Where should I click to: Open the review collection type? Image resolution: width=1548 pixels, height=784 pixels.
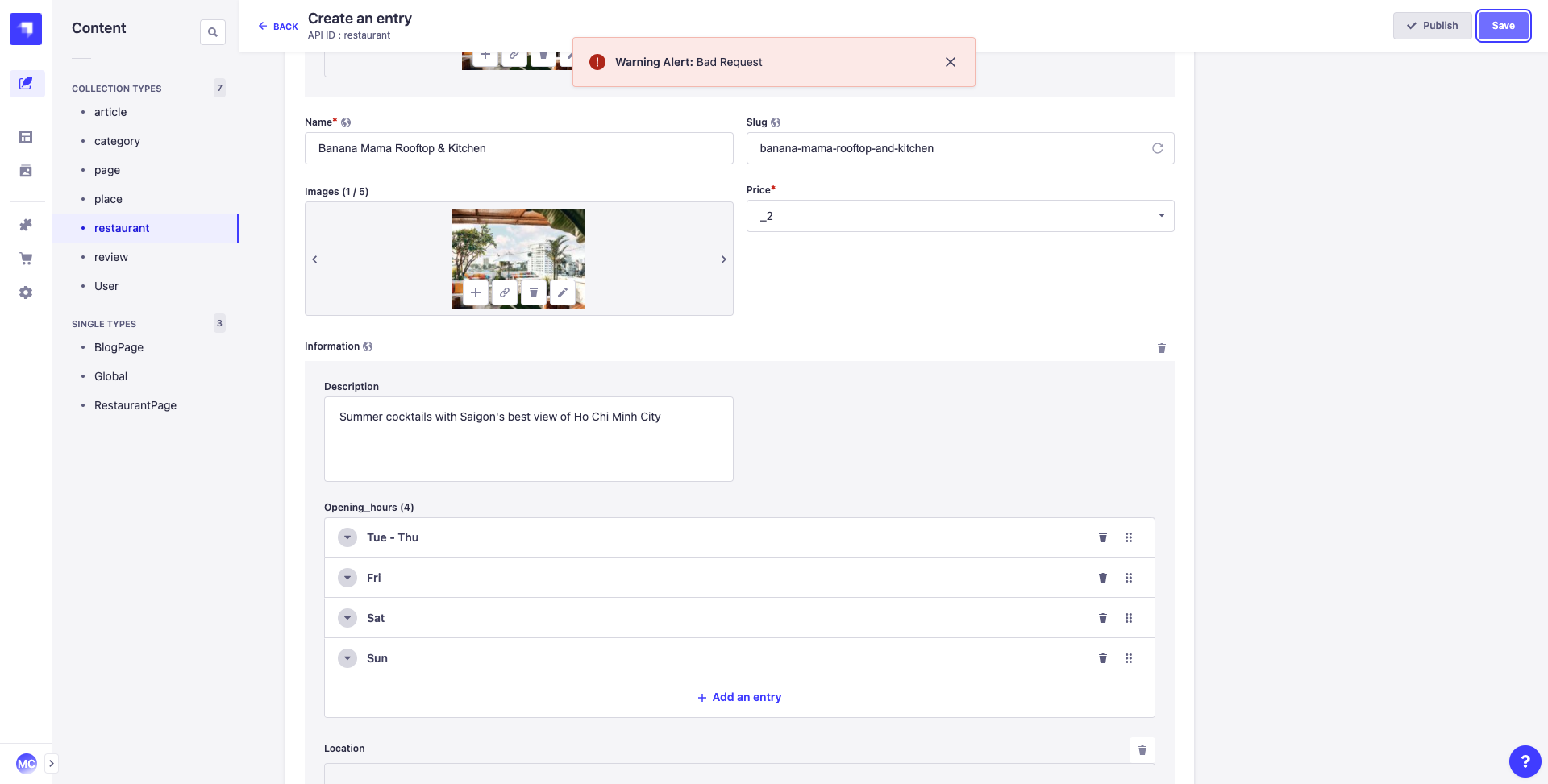coord(111,257)
